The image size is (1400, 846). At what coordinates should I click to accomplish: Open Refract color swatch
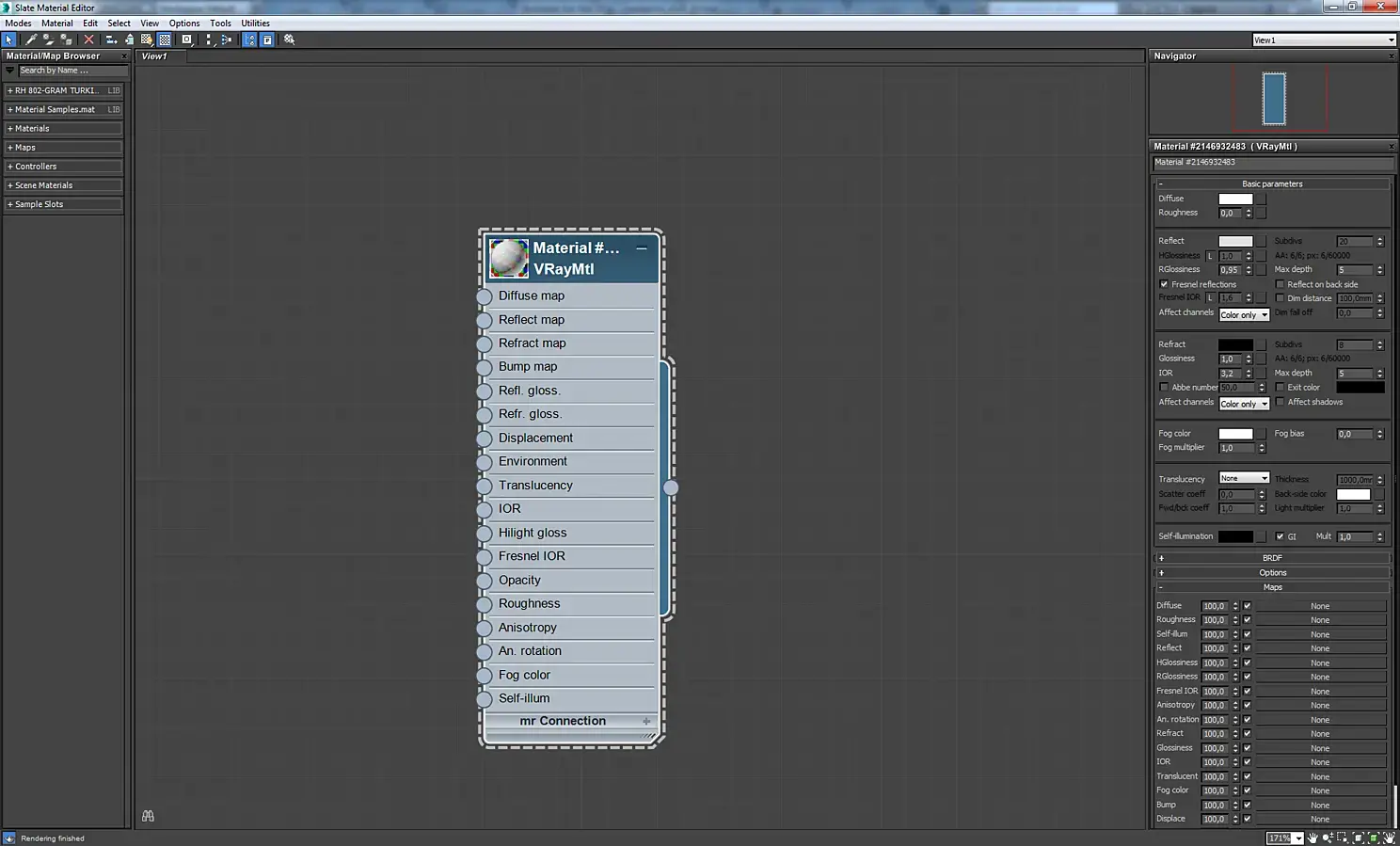pyautogui.click(x=1235, y=344)
